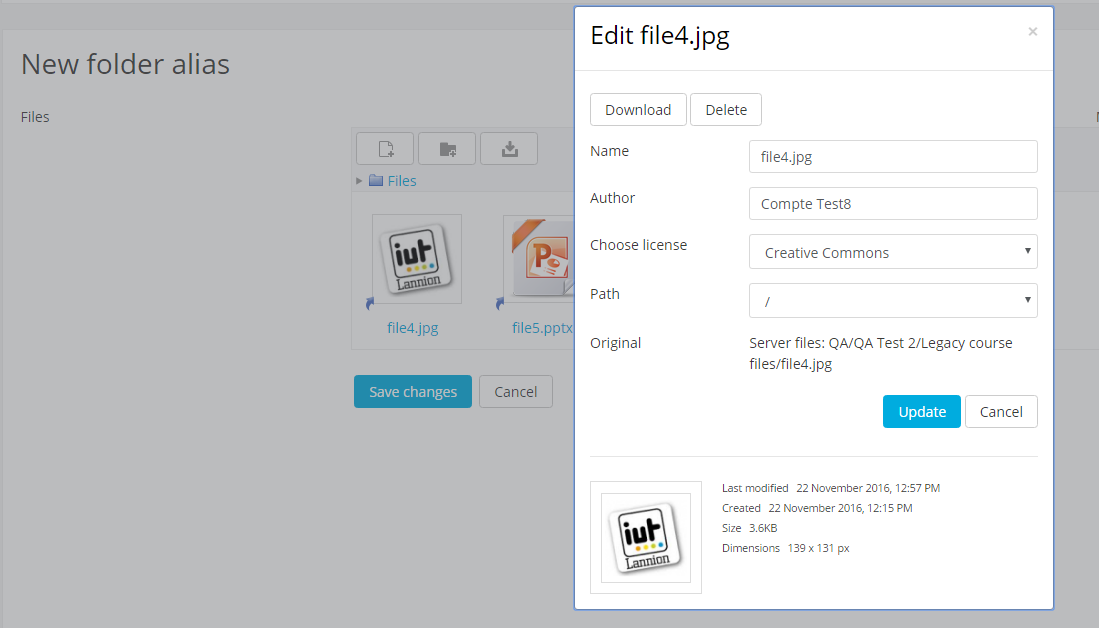Select the file4.jpg thumbnail in file manager
Viewport: 1099px width, 628px height.
(417, 259)
